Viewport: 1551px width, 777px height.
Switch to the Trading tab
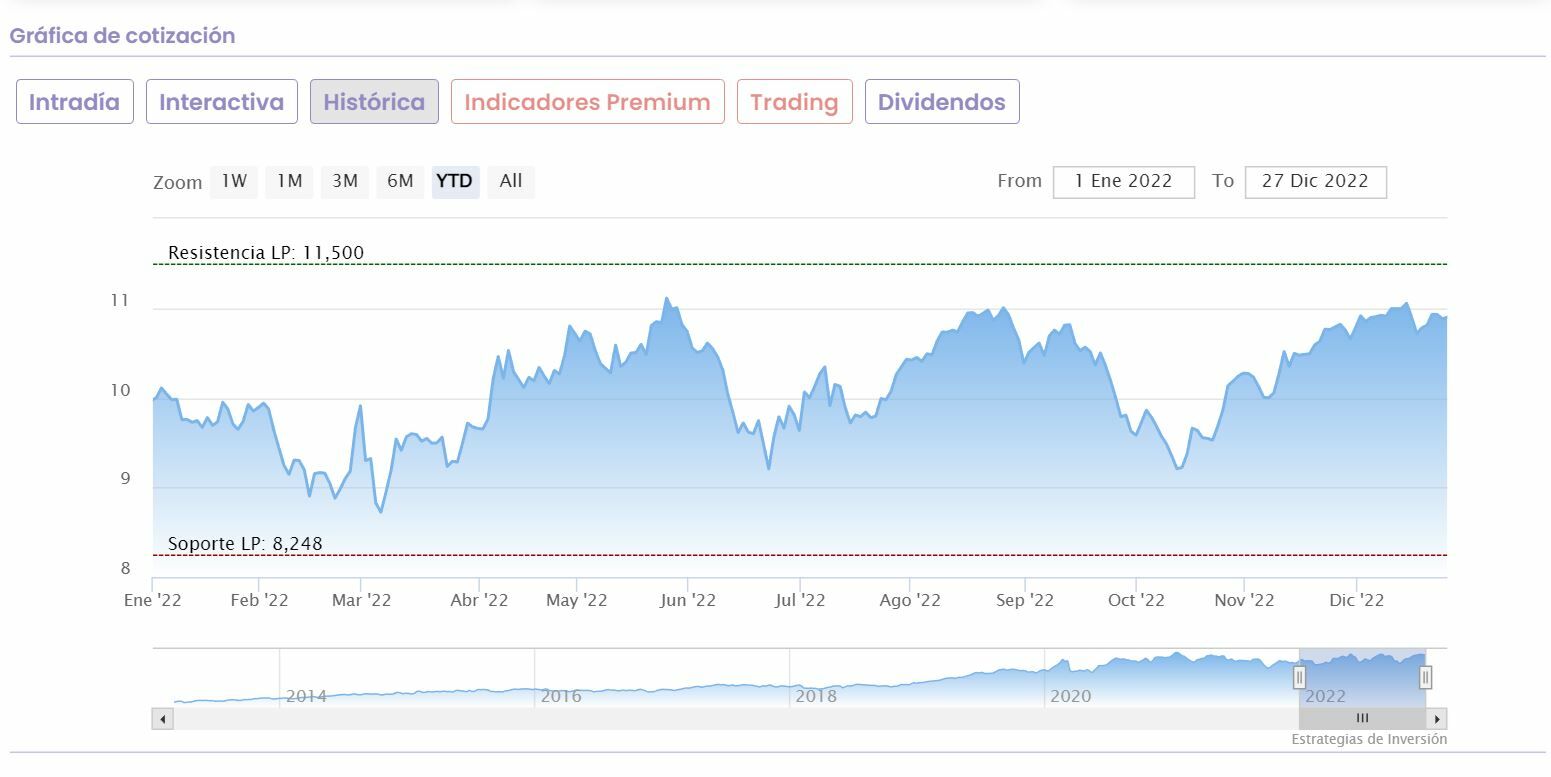point(794,102)
